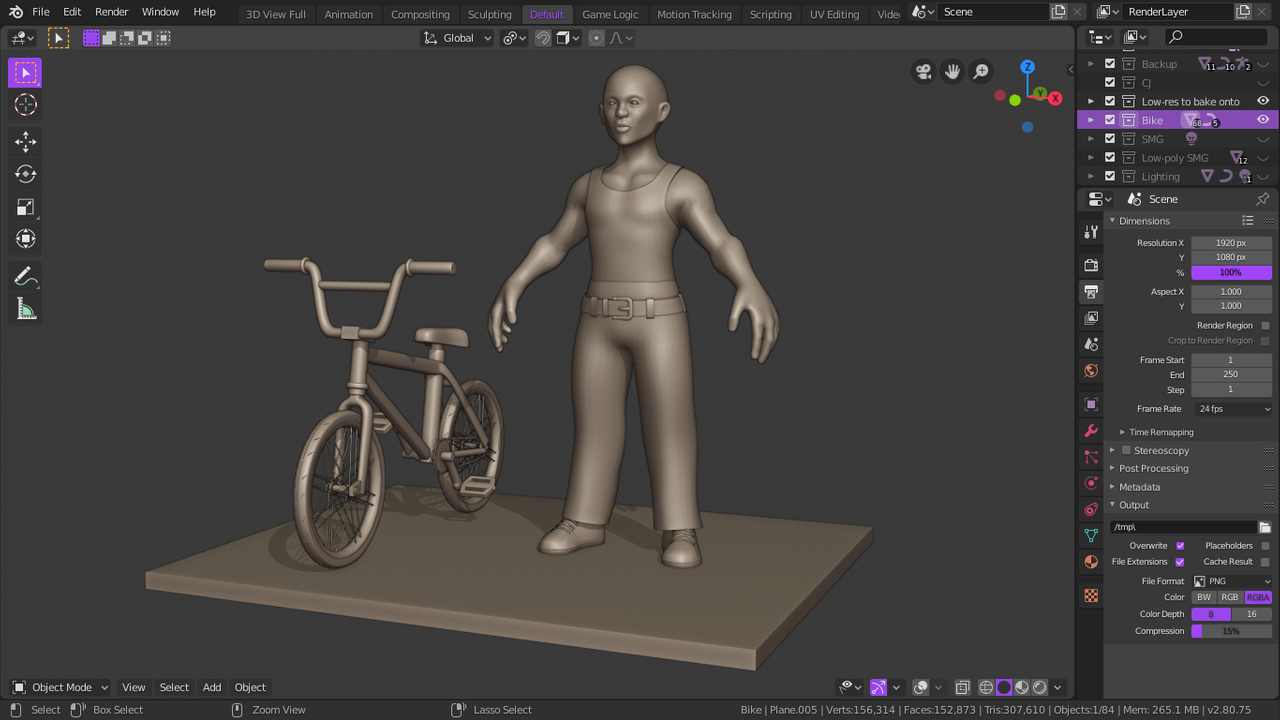Click output path folder browse icon

click(1265, 527)
